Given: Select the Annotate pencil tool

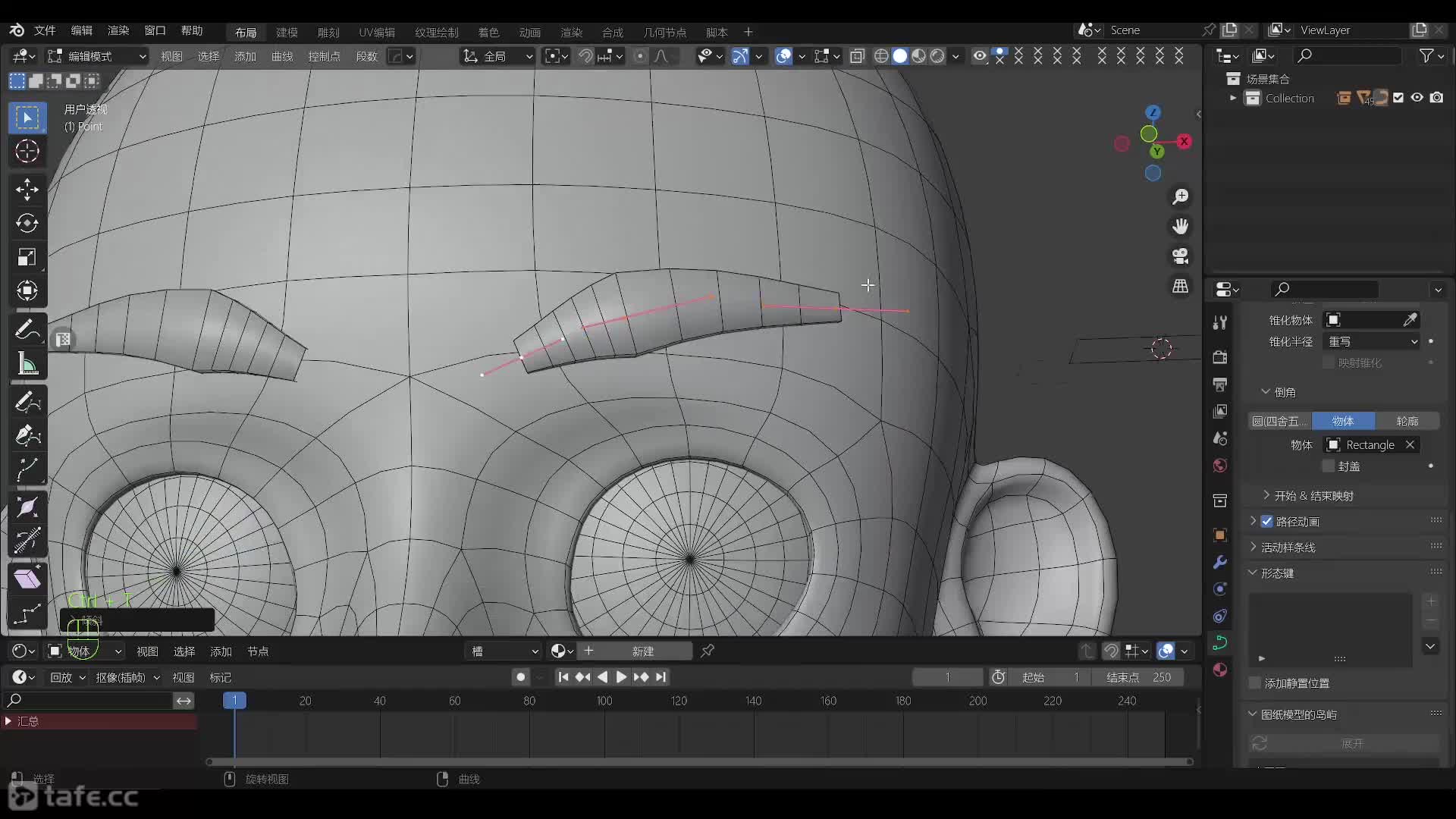Looking at the screenshot, I should coord(27,329).
